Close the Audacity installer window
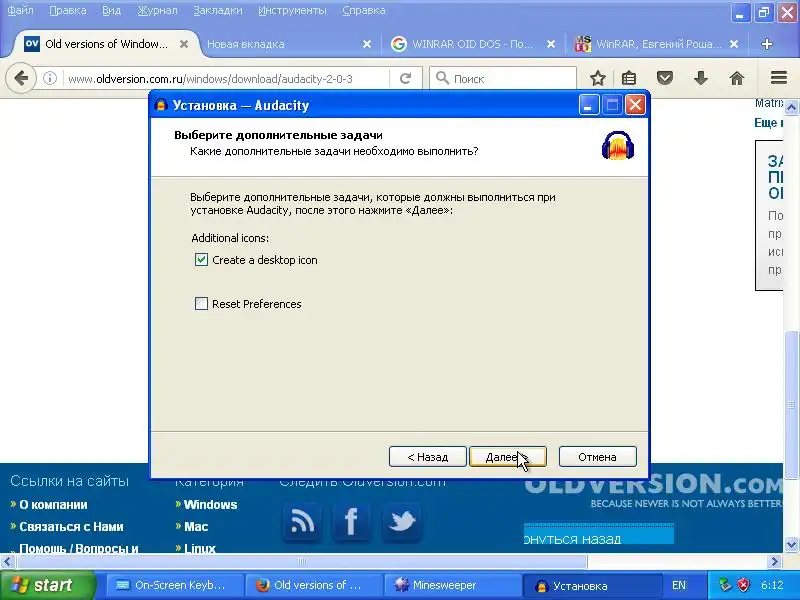Viewport: 800px width, 600px height. pyautogui.click(x=635, y=105)
